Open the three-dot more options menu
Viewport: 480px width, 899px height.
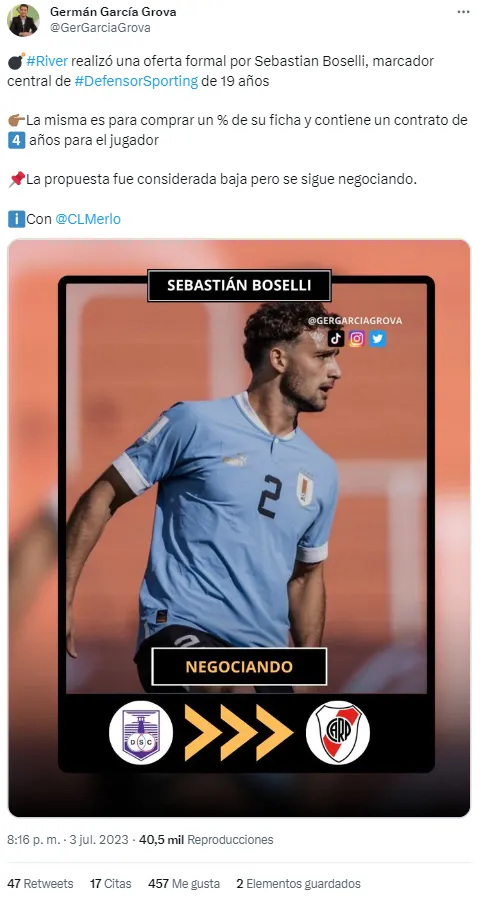463,12
